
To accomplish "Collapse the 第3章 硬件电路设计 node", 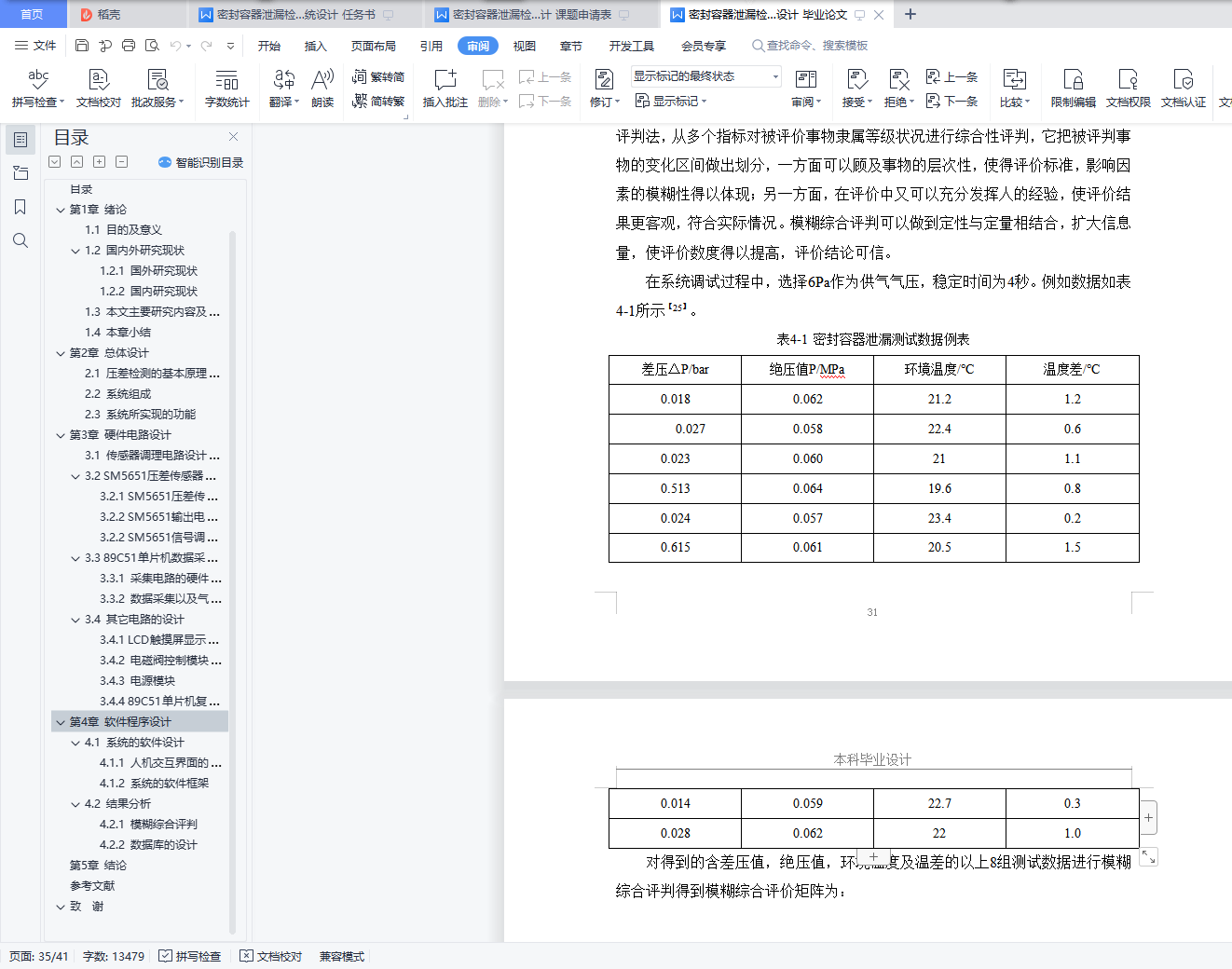I will [x=61, y=435].
